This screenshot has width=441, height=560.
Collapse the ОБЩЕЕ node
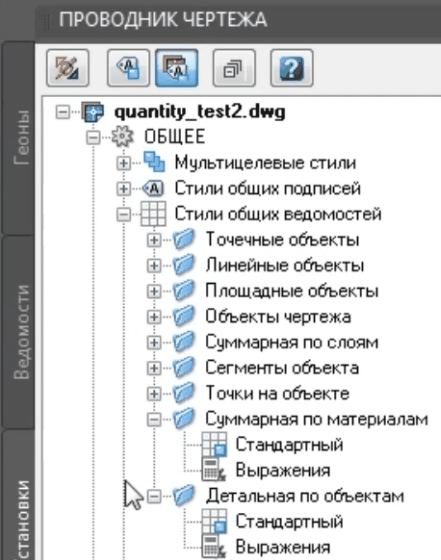tap(93, 138)
